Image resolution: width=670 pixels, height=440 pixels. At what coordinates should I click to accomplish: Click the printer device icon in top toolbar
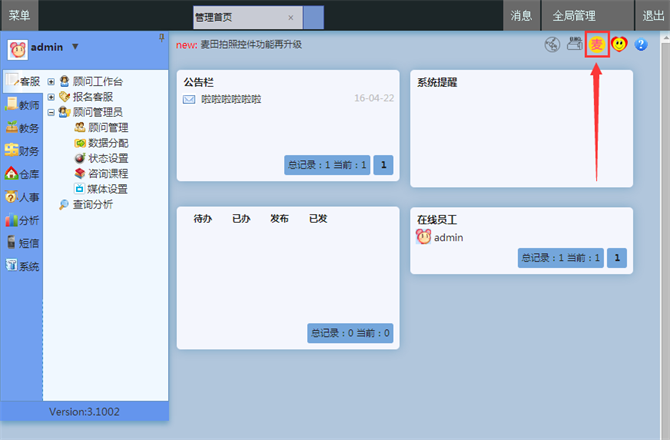click(x=575, y=44)
